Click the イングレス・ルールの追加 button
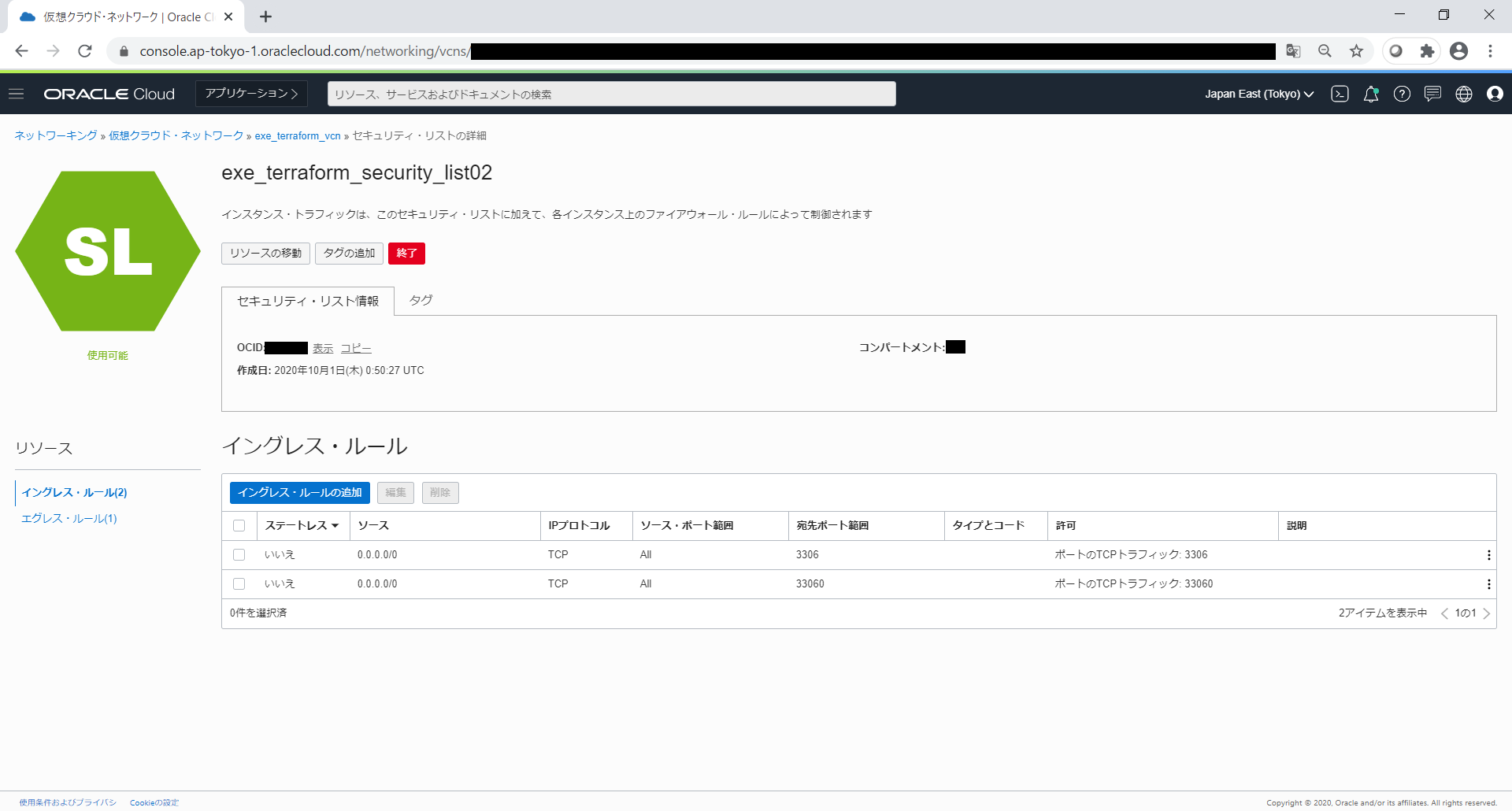Screen dimensions: 1512x811 click(x=299, y=493)
